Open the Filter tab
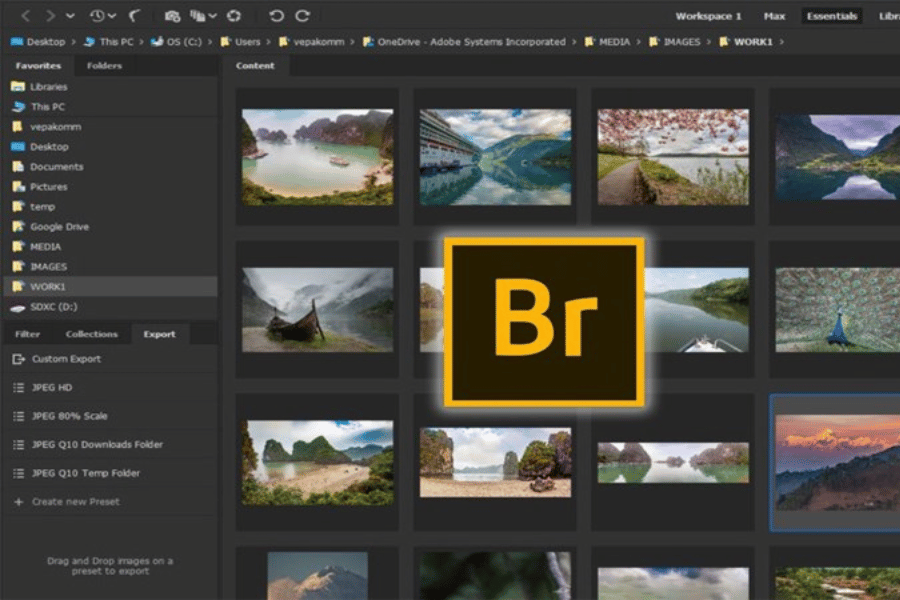Viewport: 900px width, 600px height. (x=28, y=334)
